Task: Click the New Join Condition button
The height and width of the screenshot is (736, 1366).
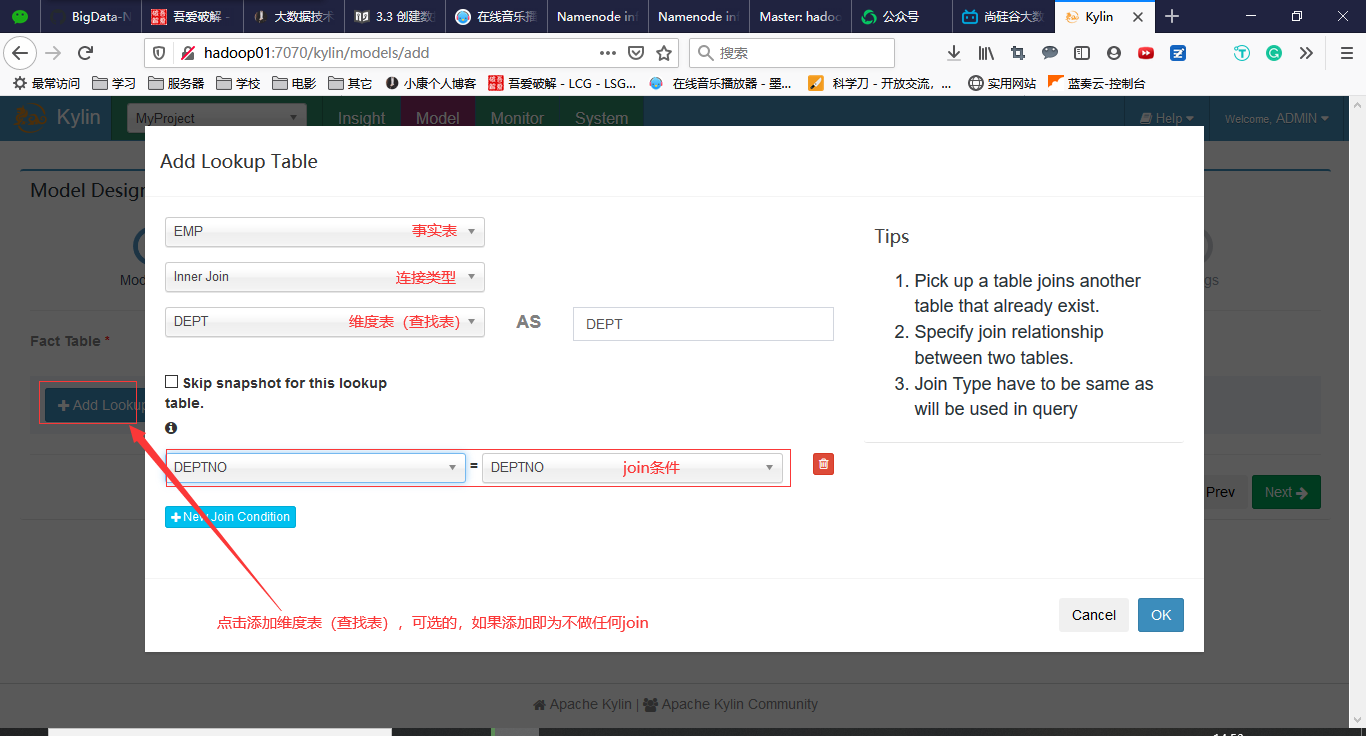Action: pyautogui.click(x=230, y=517)
